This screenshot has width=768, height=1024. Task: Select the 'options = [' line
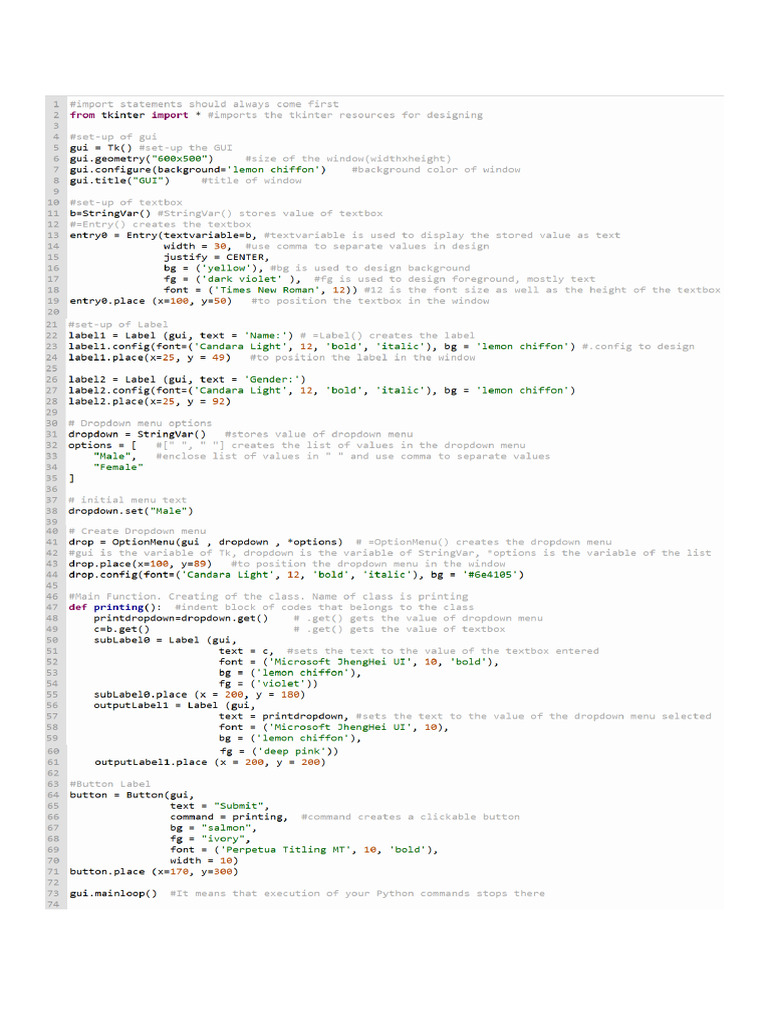103,445
